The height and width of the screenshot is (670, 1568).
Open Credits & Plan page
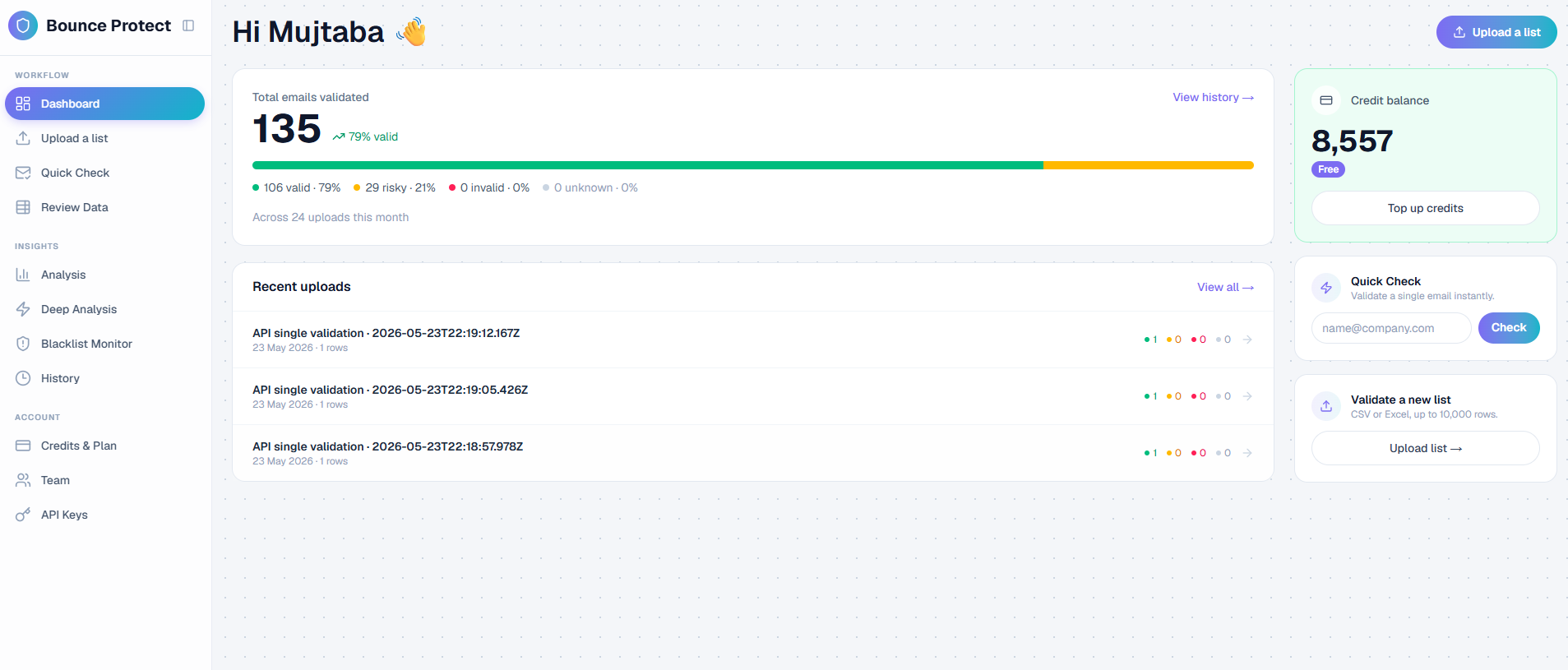point(104,446)
